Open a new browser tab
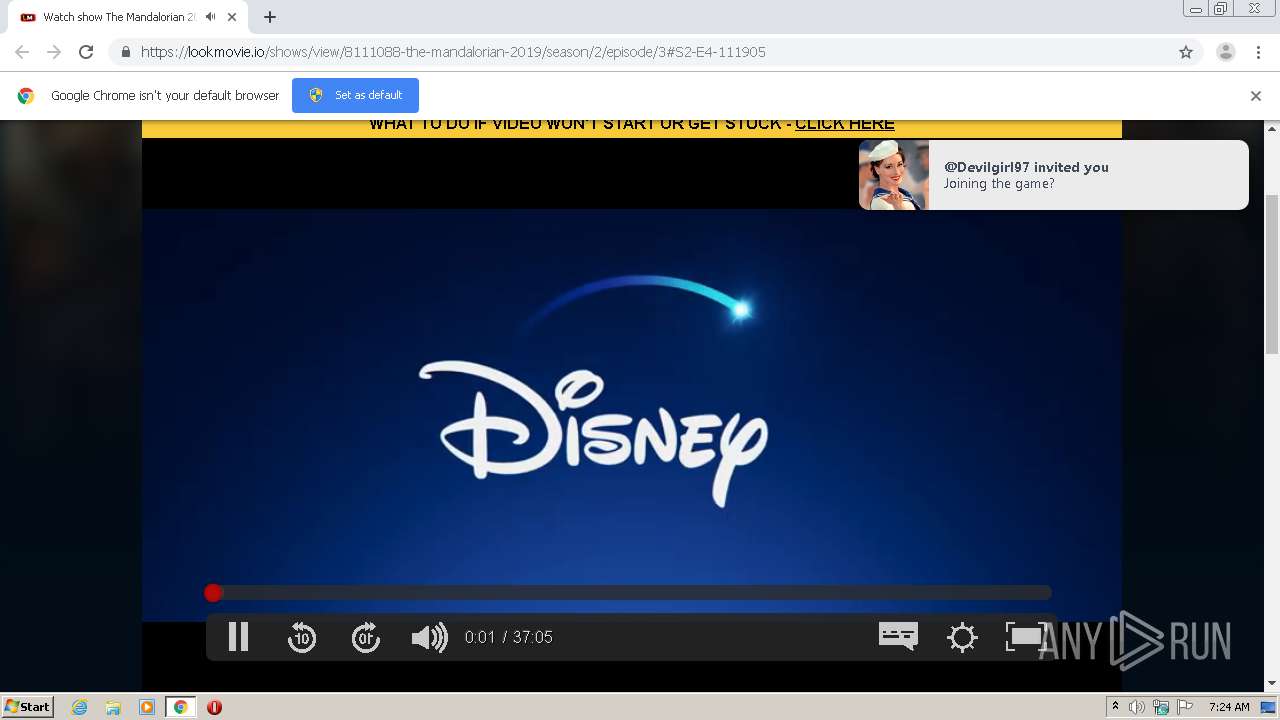Viewport: 1280px width, 720px height. 270,17
